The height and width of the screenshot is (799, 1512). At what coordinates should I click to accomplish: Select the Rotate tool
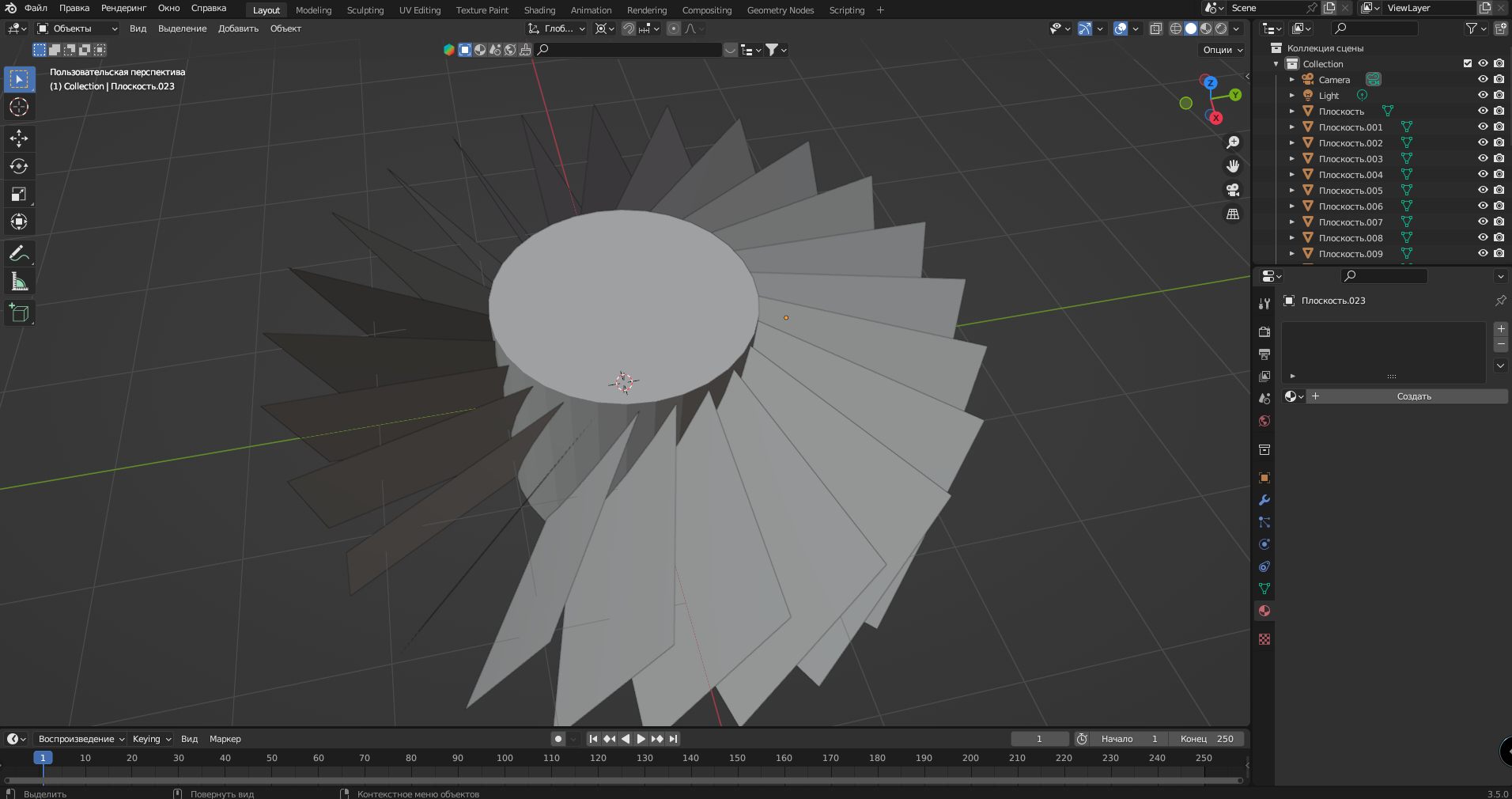[x=19, y=166]
